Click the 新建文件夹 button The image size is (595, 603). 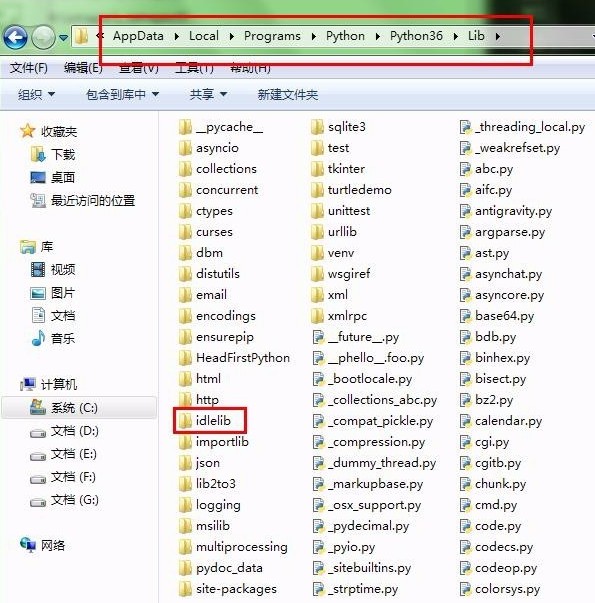point(288,94)
